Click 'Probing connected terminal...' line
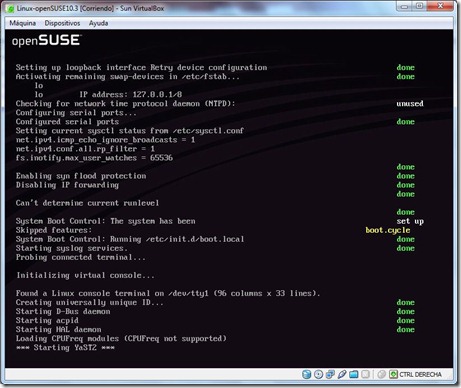This screenshot has height=388, width=461. 81,257
